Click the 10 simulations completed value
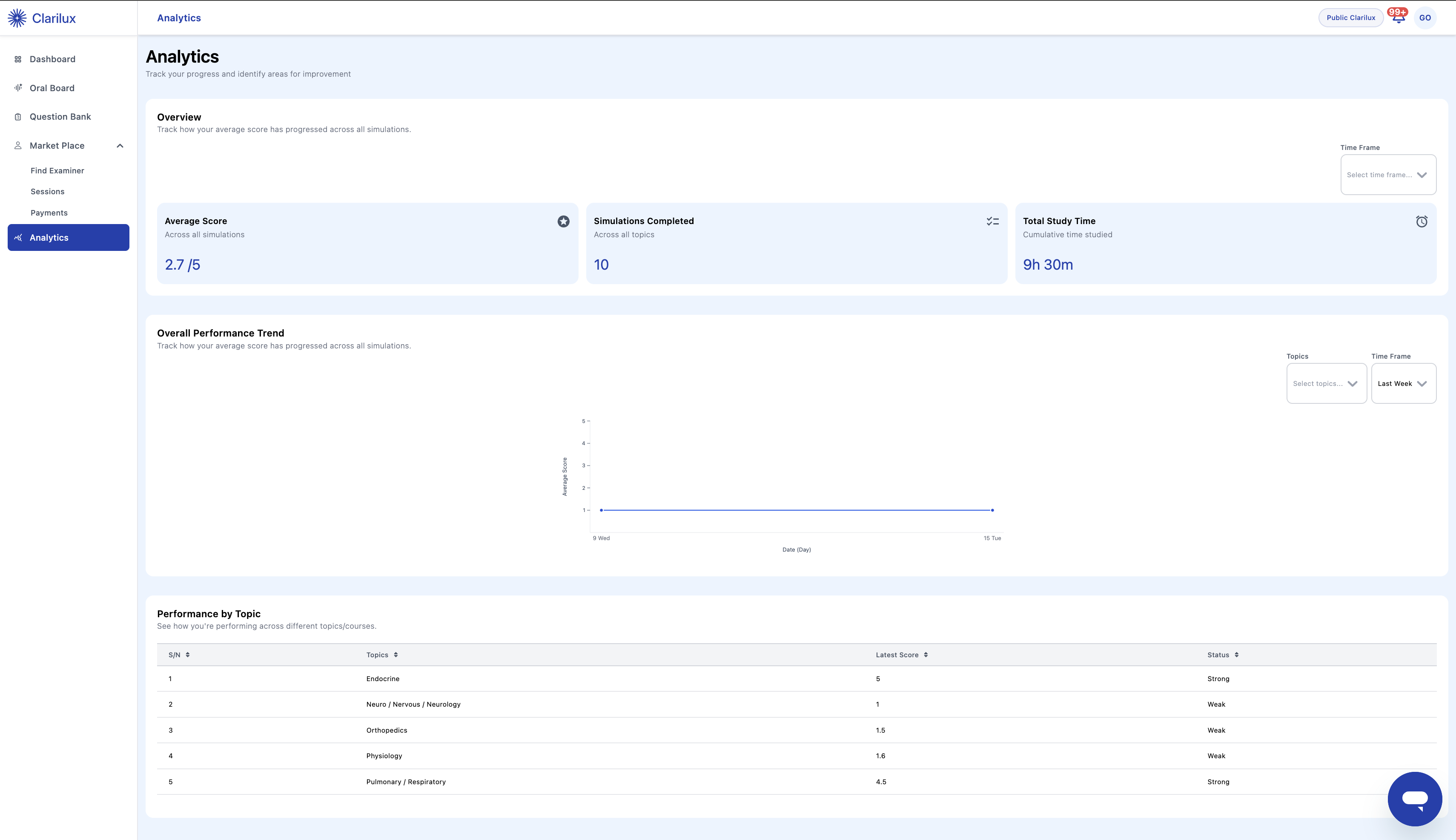Viewport: 1456px width, 840px height. (x=602, y=265)
